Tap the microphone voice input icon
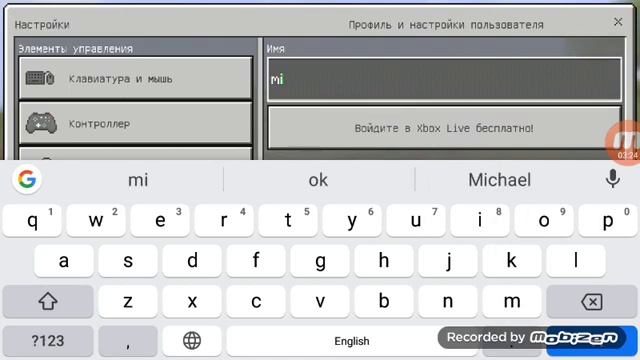 click(613, 179)
